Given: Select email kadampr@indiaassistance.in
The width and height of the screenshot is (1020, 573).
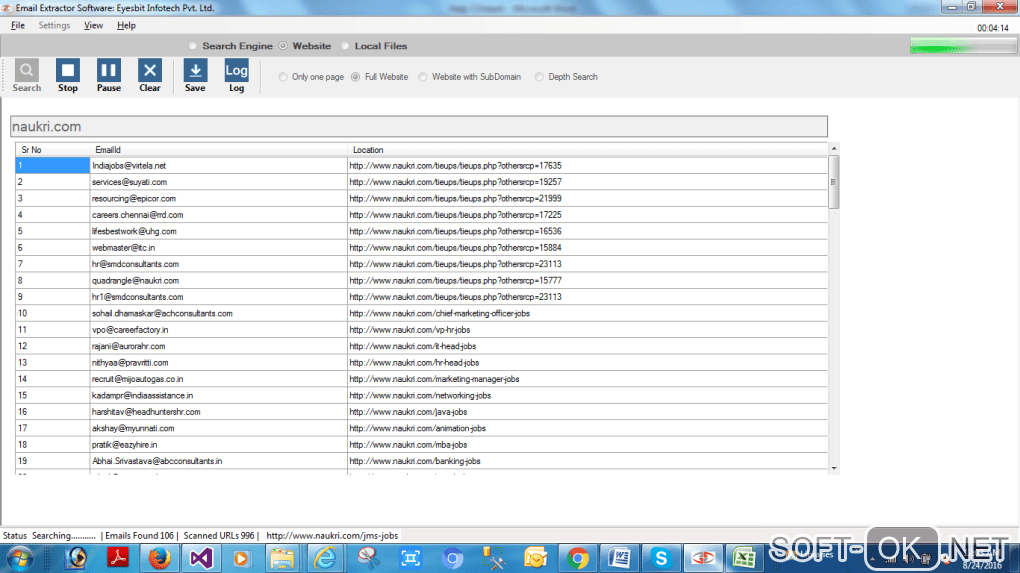Looking at the screenshot, I should point(142,395).
